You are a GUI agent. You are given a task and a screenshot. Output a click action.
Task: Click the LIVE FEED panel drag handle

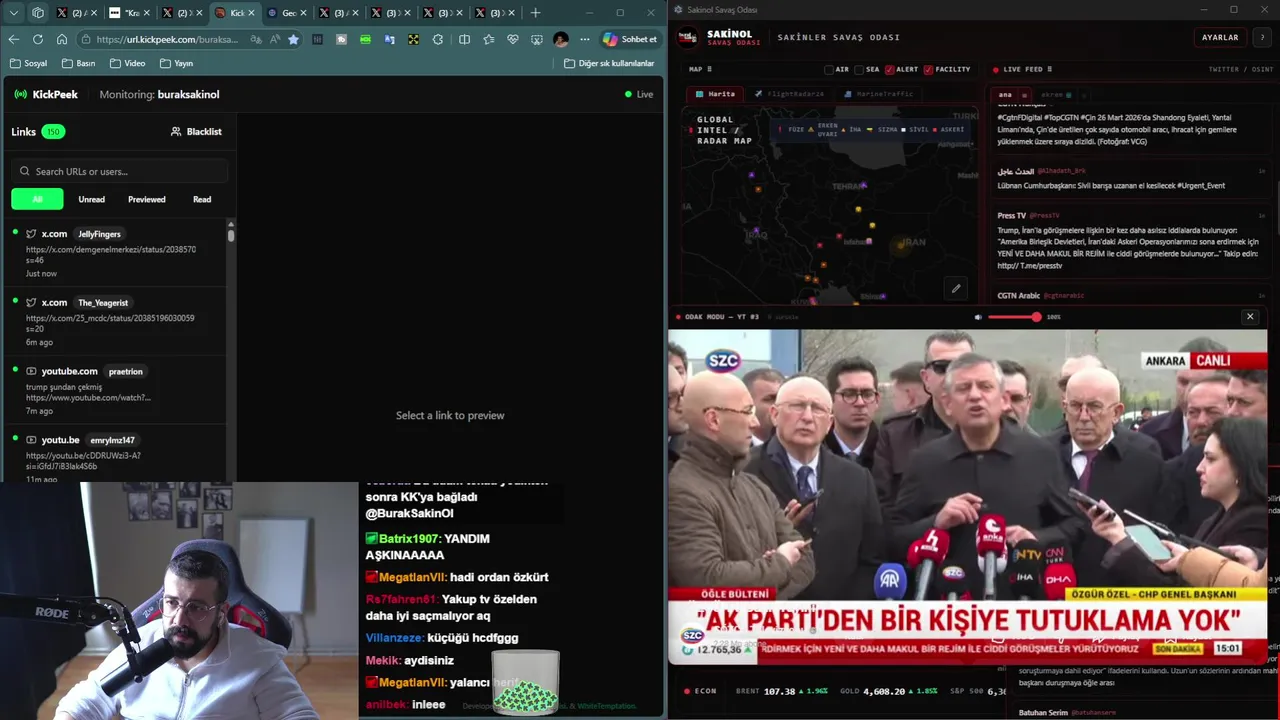1049,69
